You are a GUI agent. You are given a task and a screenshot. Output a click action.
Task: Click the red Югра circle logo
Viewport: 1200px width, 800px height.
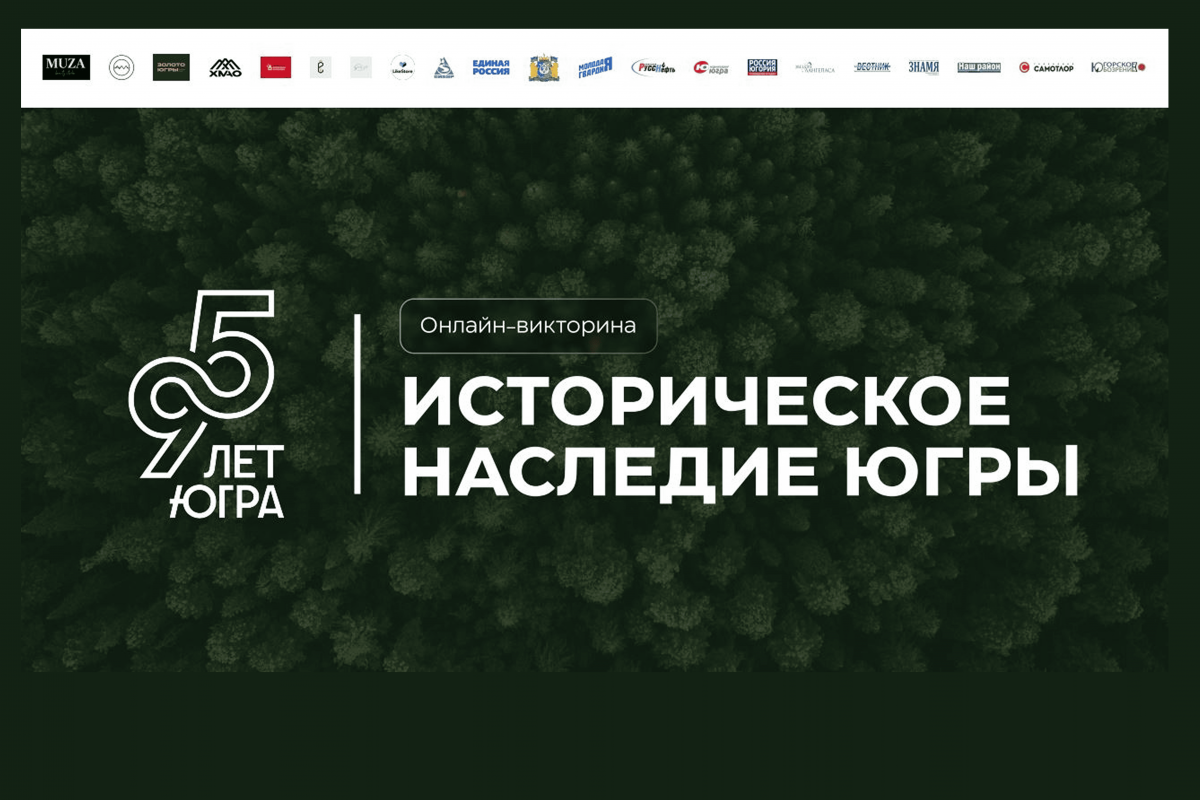710,68
